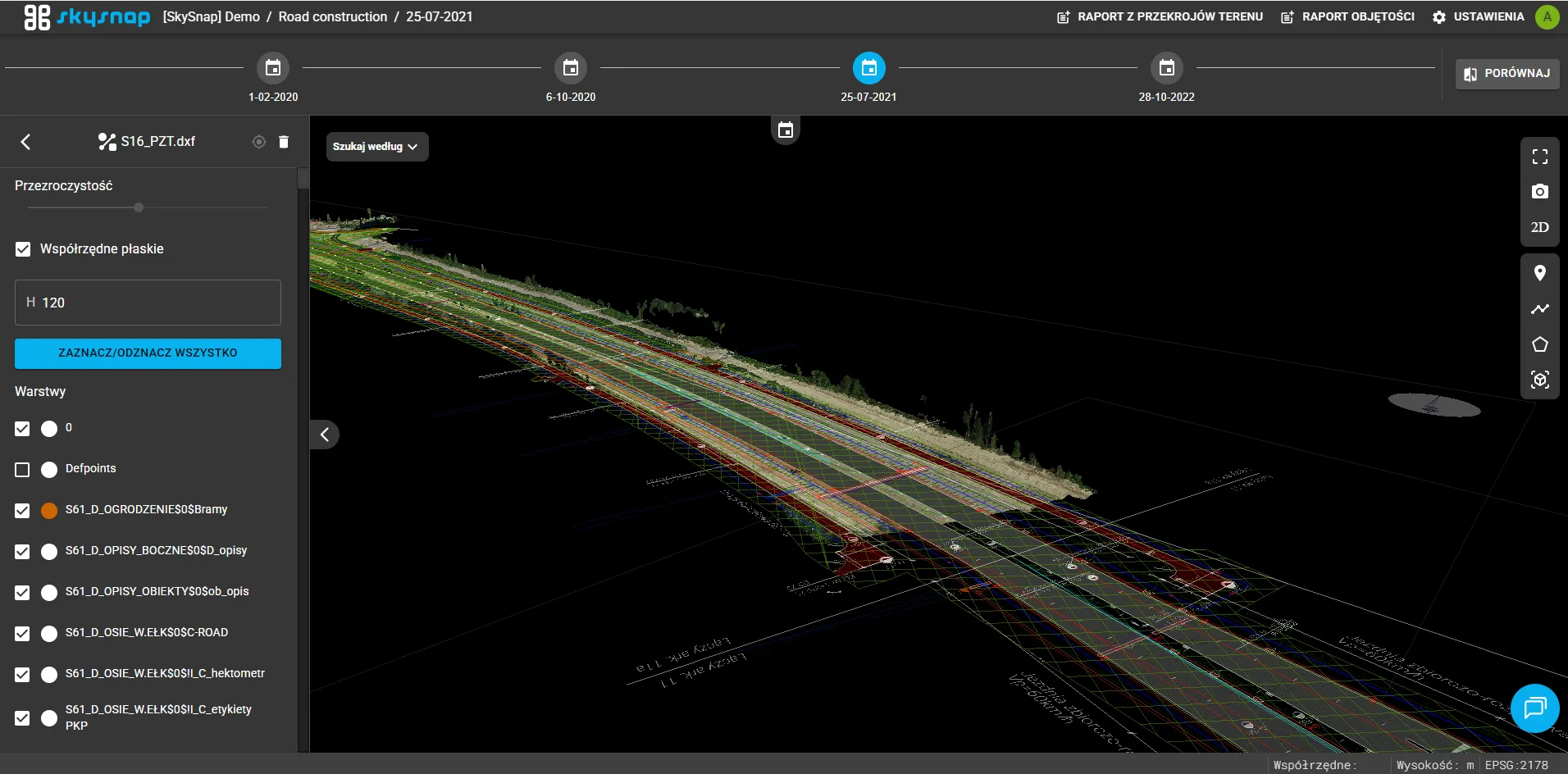This screenshot has height=774, width=1568.
Task: Select the polygon area tool
Action: click(x=1539, y=344)
